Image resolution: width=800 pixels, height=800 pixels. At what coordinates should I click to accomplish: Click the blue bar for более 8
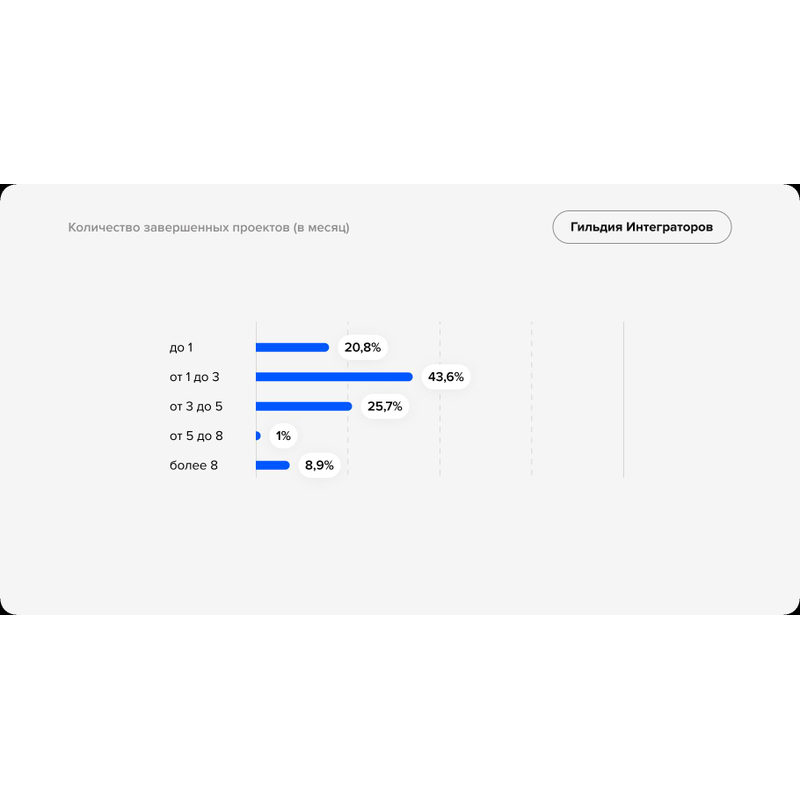click(273, 465)
